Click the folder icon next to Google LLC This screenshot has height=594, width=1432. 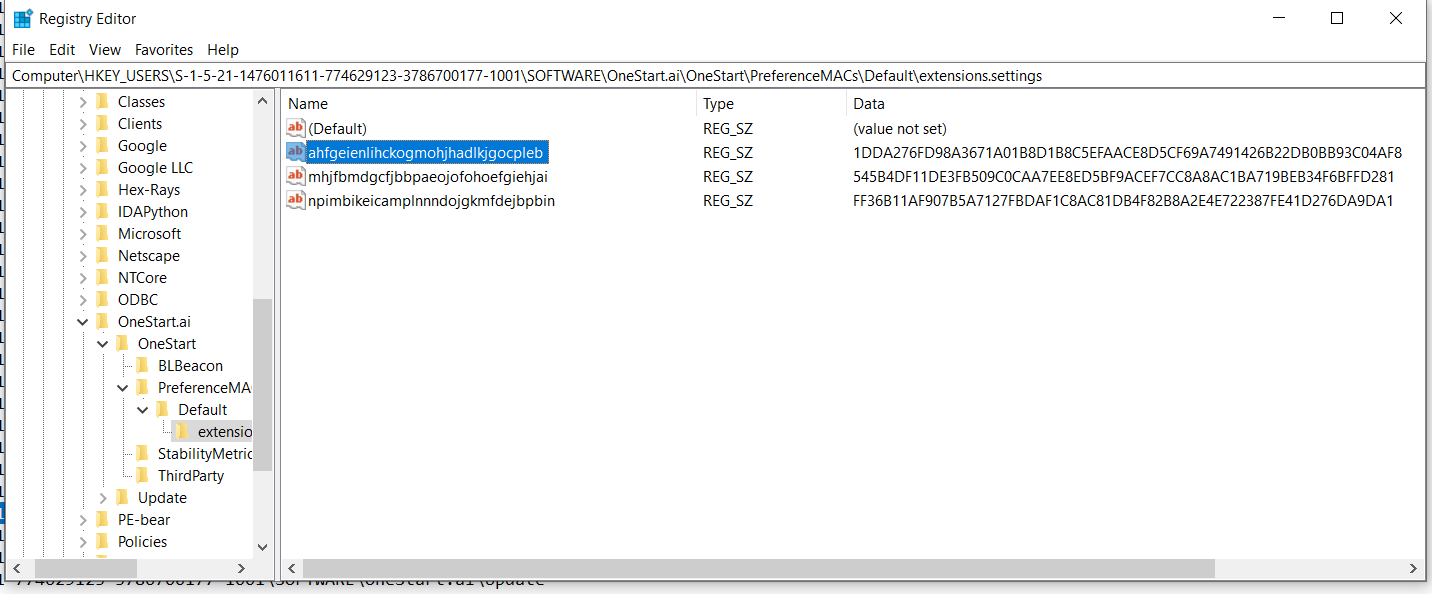[102, 167]
